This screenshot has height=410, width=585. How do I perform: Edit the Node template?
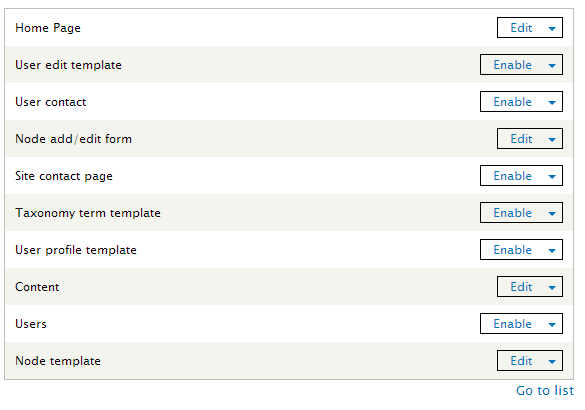[x=521, y=361]
